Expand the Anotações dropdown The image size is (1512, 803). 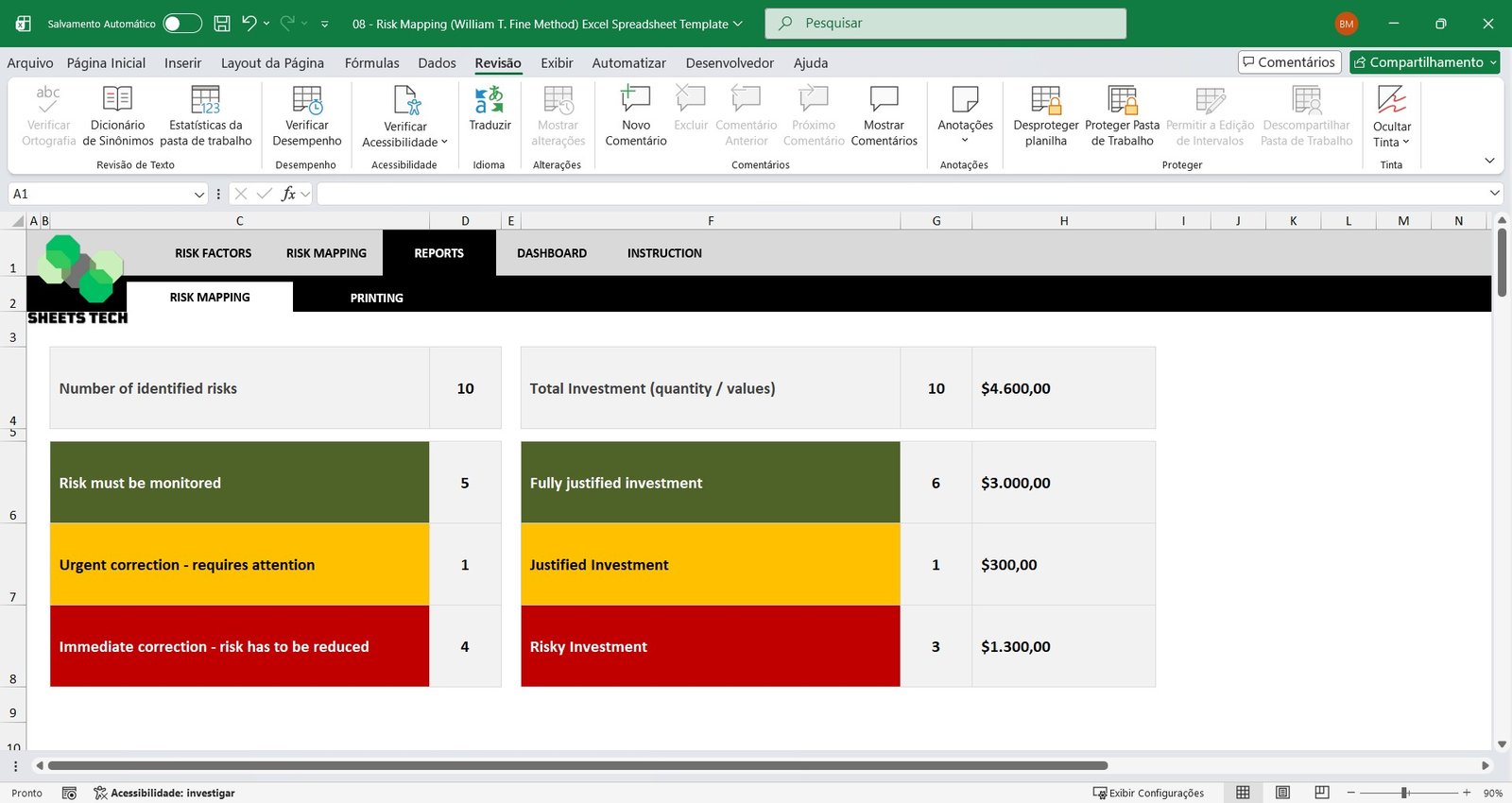click(x=965, y=140)
